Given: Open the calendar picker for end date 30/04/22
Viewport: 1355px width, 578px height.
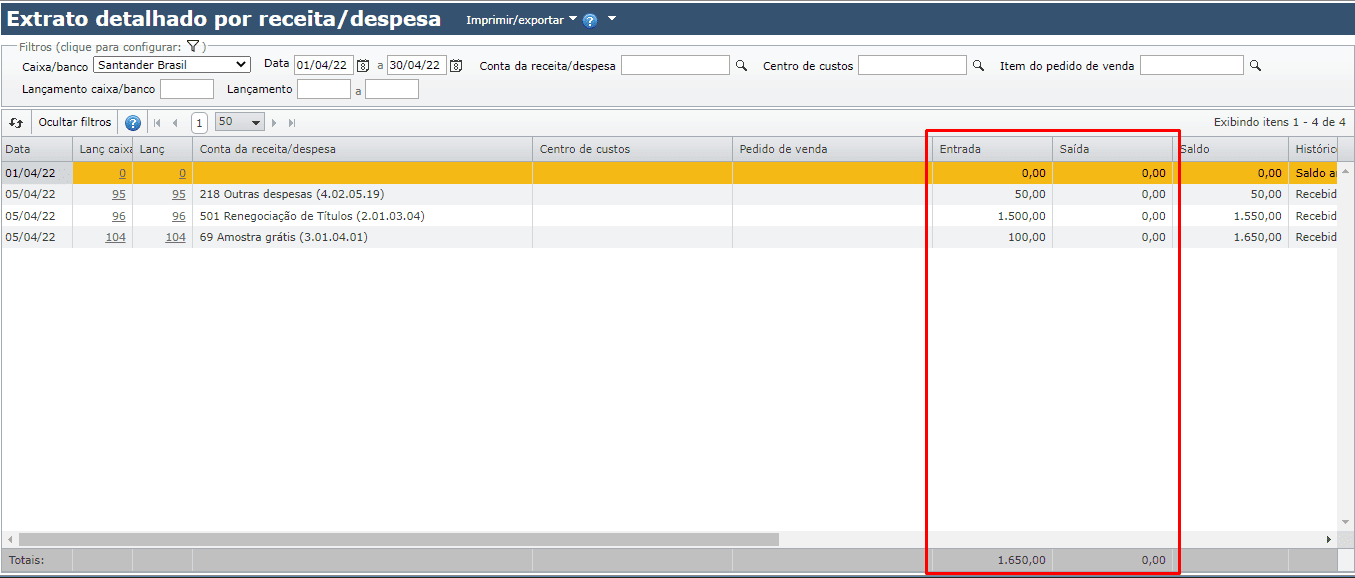Looking at the screenshot, I should coord(456,65).
